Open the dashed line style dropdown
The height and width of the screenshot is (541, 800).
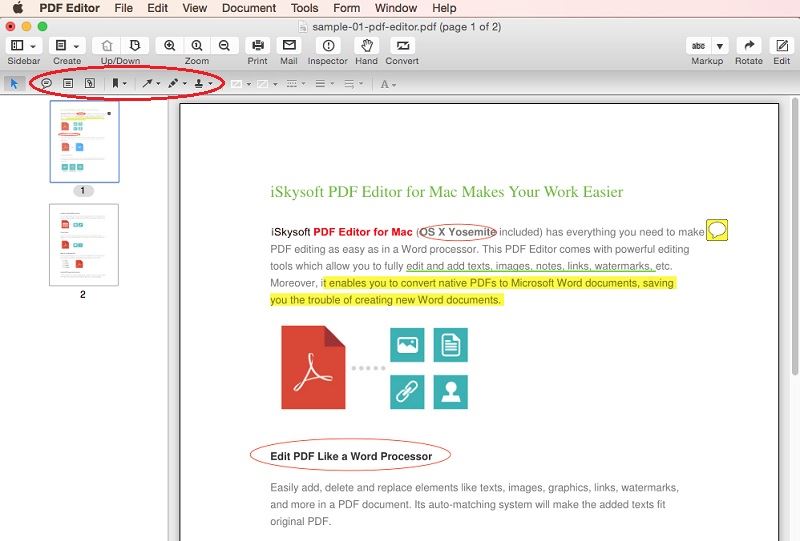[296, 84]
